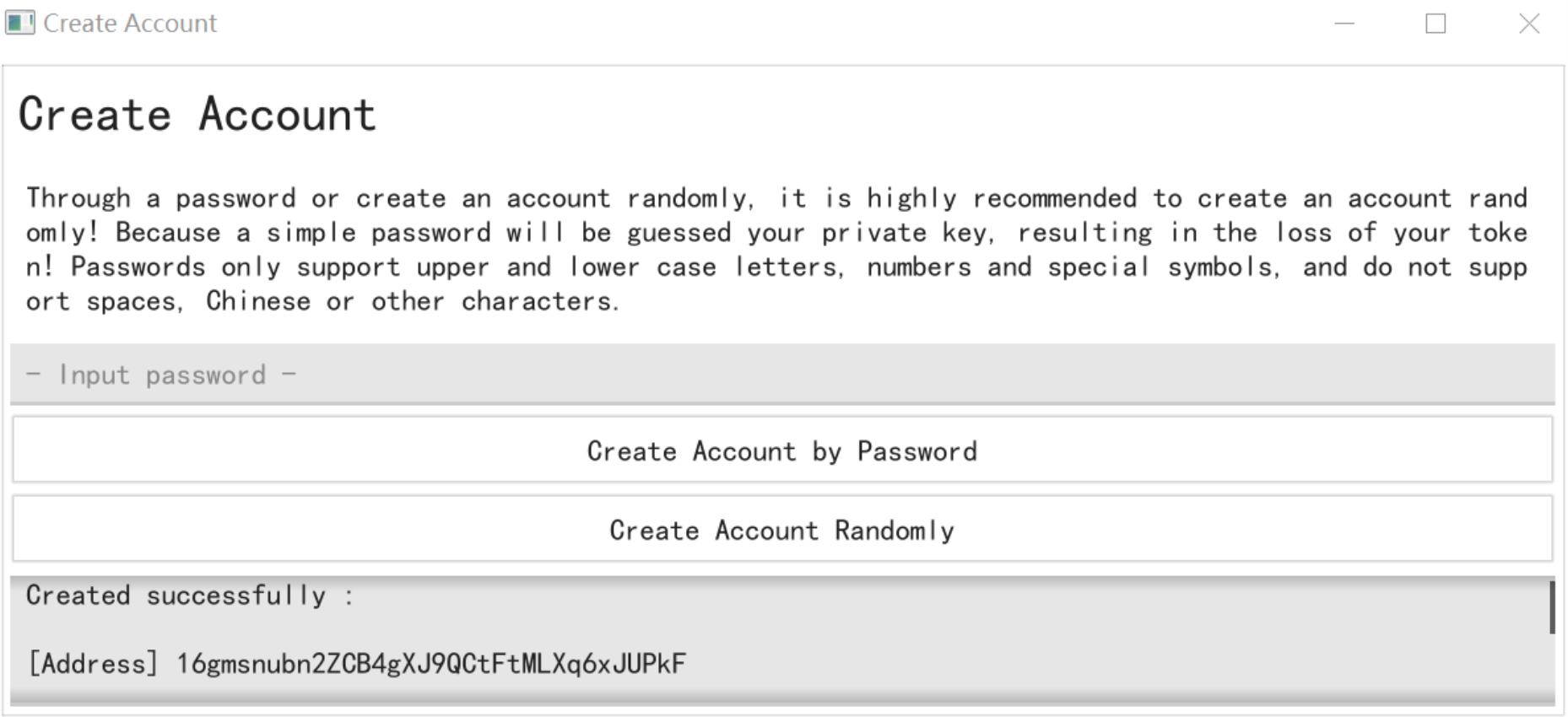Click the generated address 16gmsnubn2ZCB4gXJ9QCtFtMLXq6xJUPkF
1568x717 pixels.
(x=431, y=664)
